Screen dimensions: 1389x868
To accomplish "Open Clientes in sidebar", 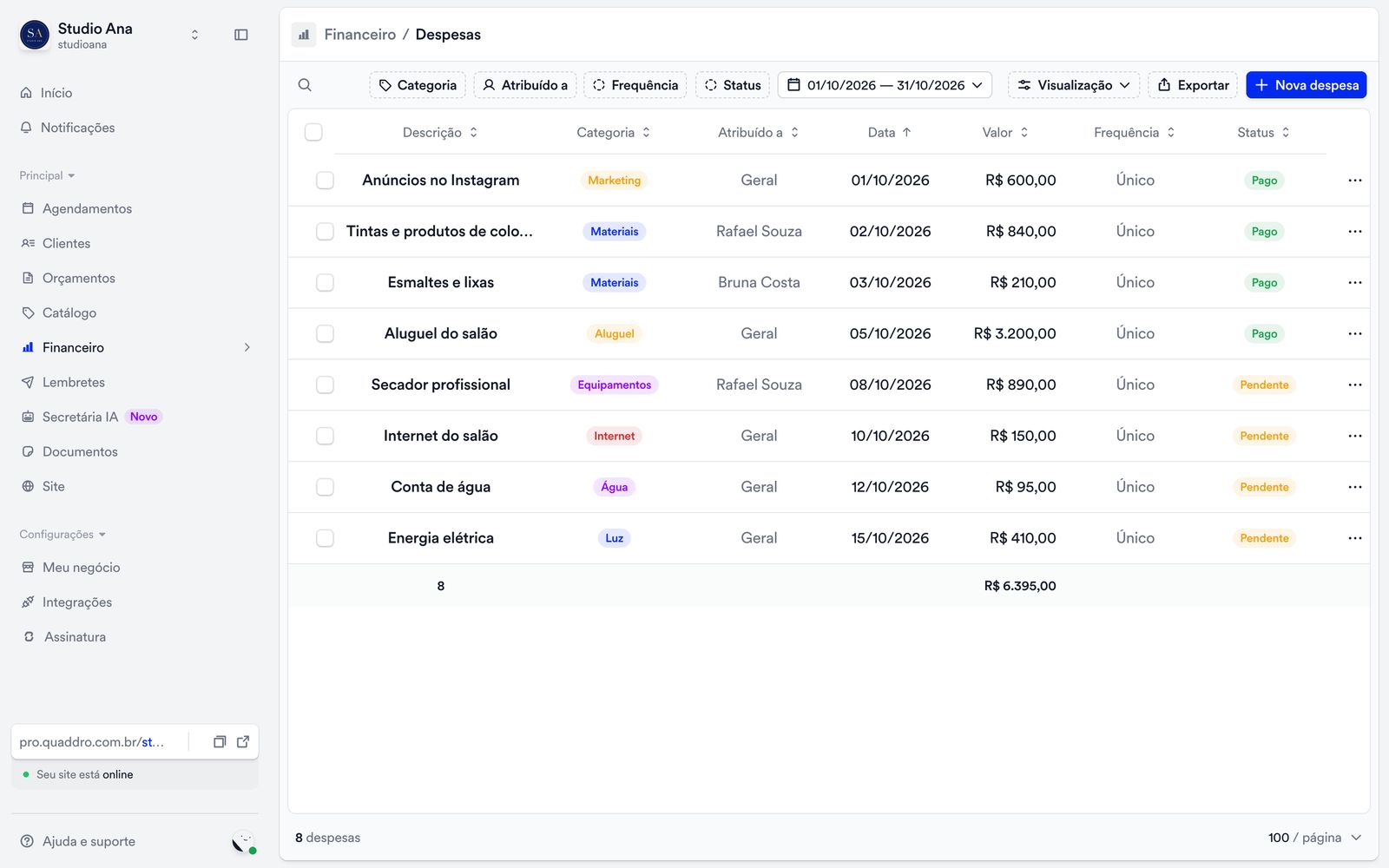I will pos(66,243).
